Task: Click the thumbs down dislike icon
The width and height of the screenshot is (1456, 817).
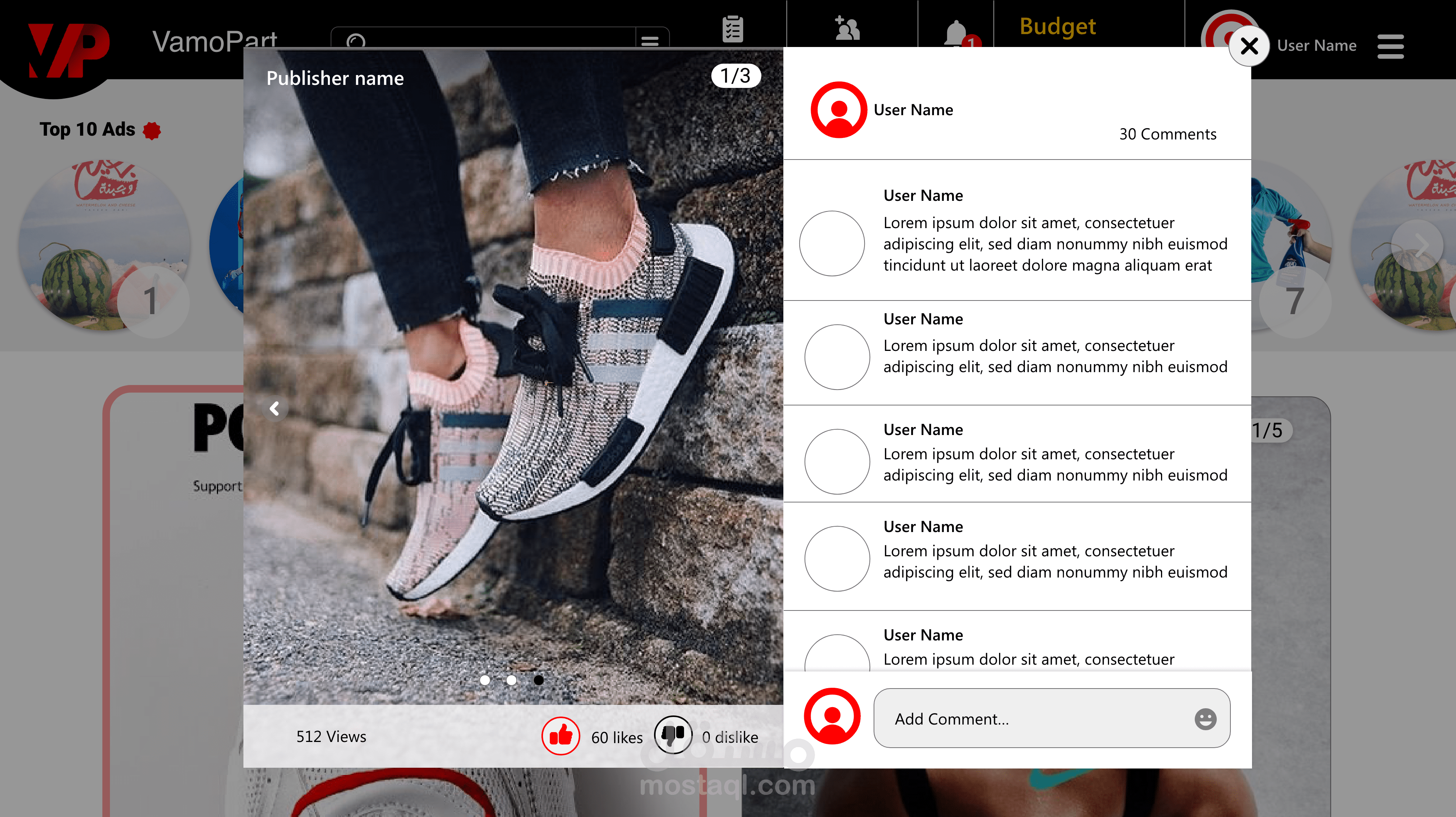Action: 673,736
